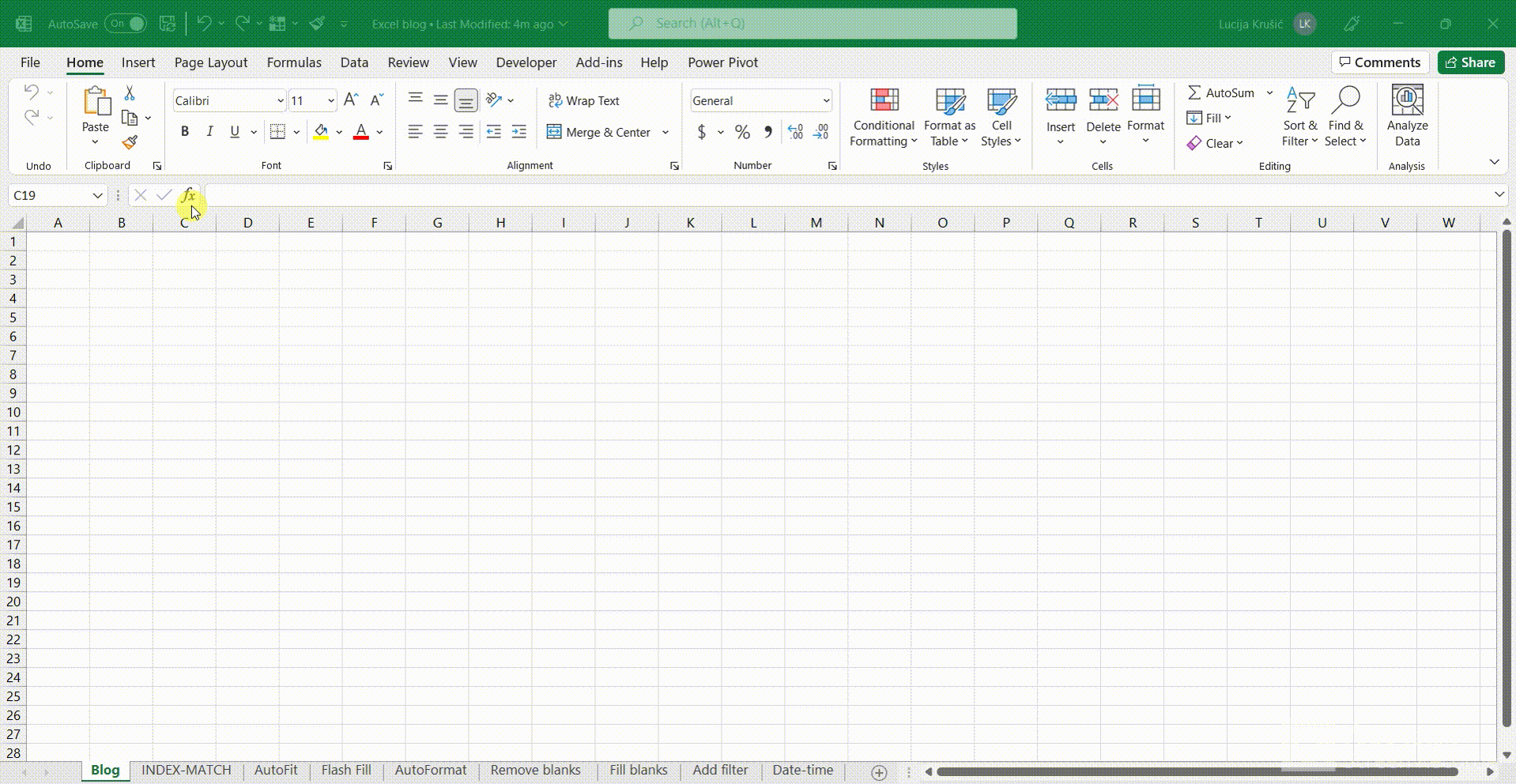Open the Cell Styles gallery dropdown
Screen dimensions: 1516x784
[x=1001, y=116]
